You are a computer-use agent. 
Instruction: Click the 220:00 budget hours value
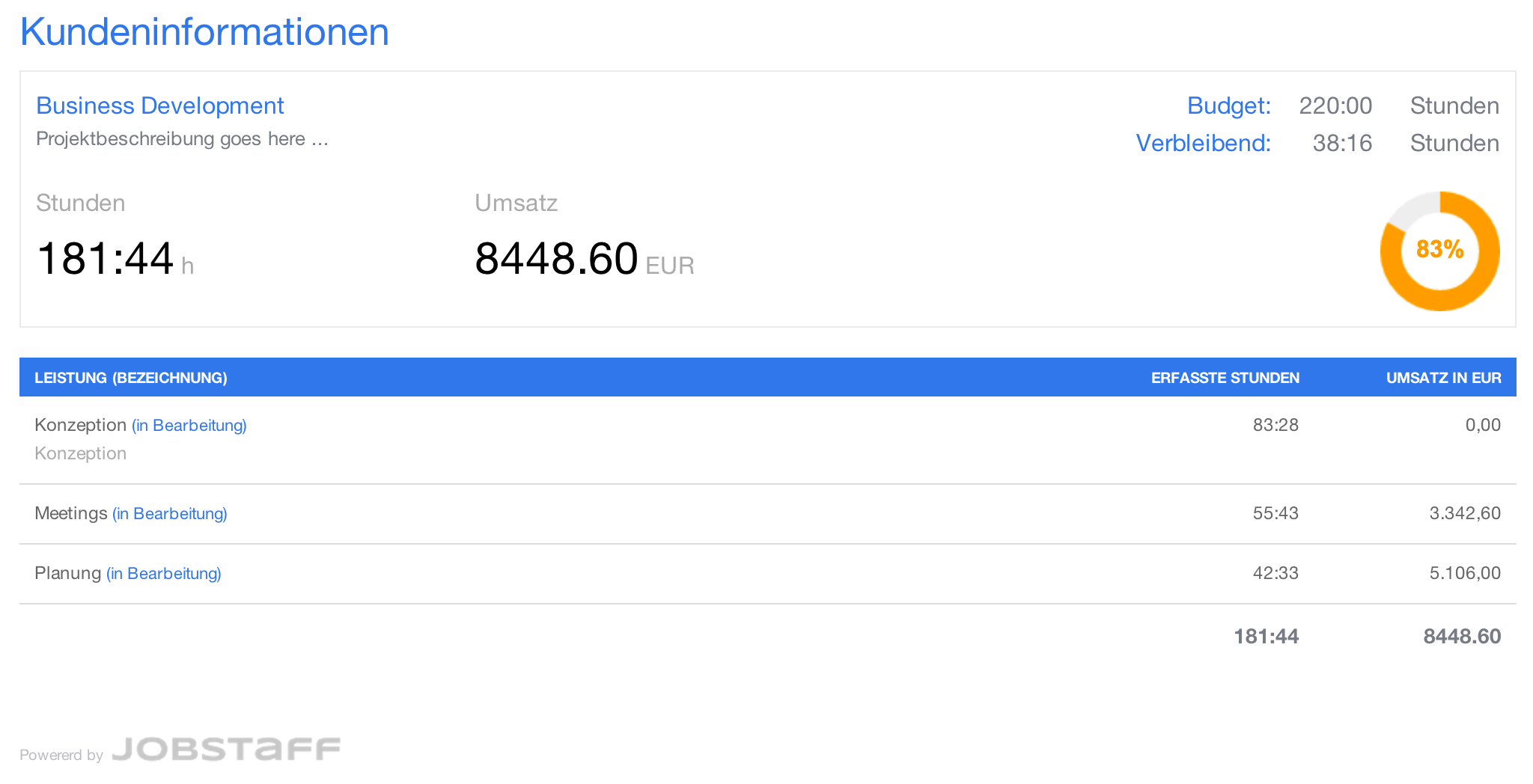coord(1335,105)
